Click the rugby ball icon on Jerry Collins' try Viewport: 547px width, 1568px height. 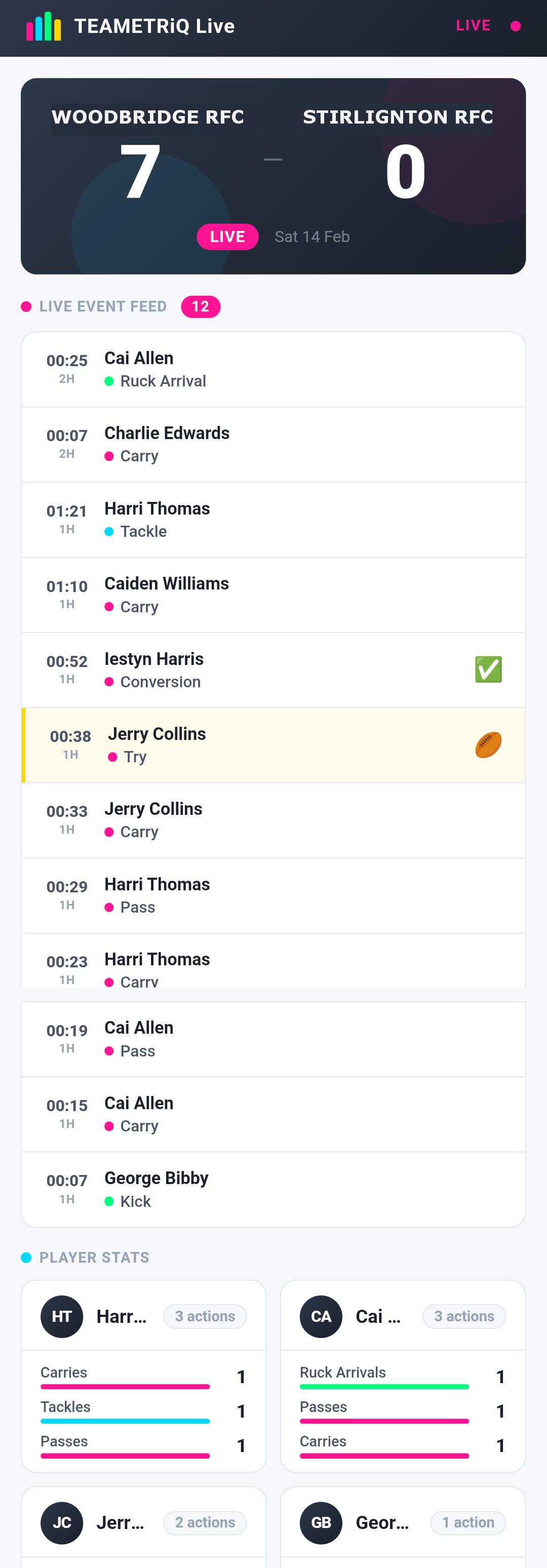488,745
